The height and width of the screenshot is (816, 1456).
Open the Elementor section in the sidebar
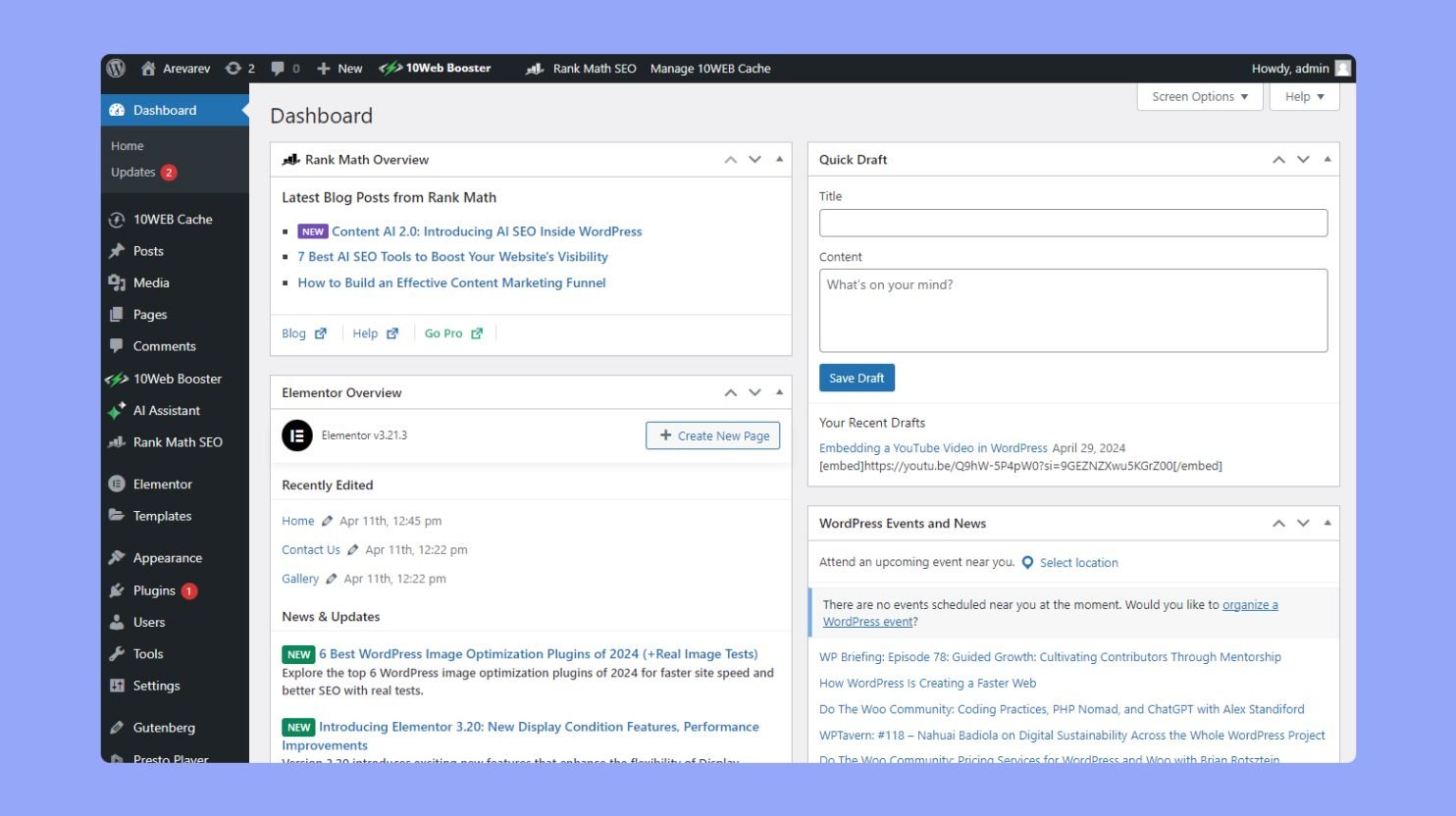[x=162, y=484]
